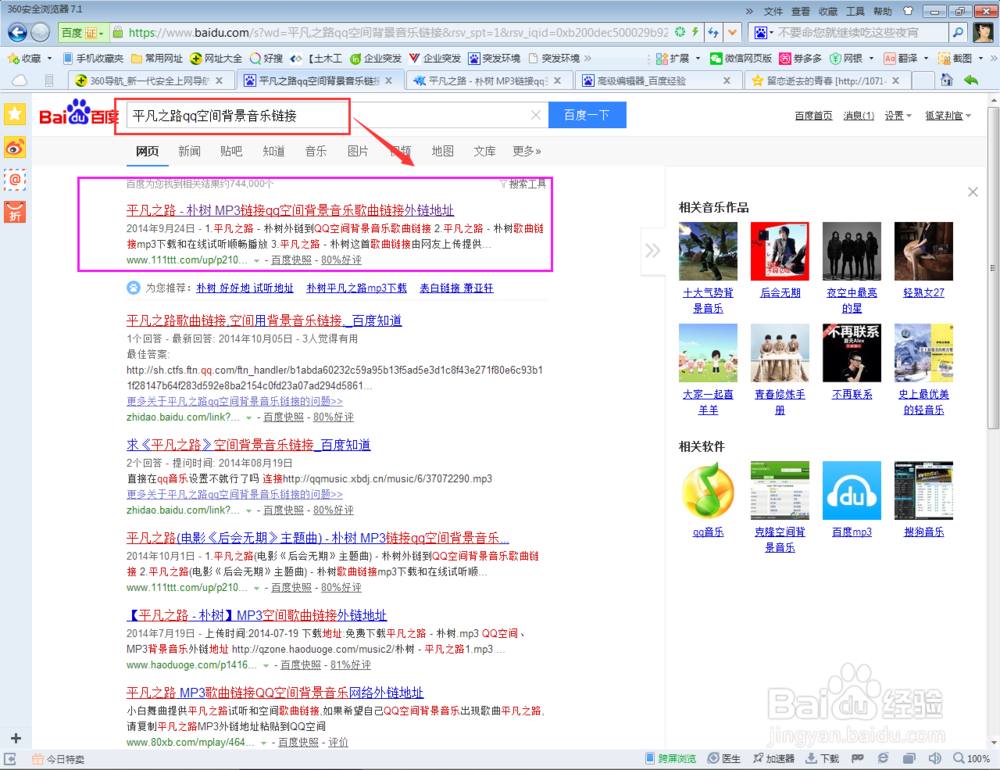This screenshot has height=770, width=1000.
Task: Open the 设置 dropdown on the Baidu page
Action: (x=898, y=115)
